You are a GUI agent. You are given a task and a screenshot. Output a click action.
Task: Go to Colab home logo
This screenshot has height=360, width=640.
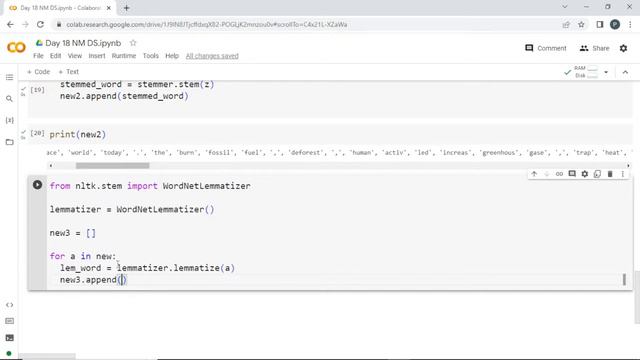16,48
